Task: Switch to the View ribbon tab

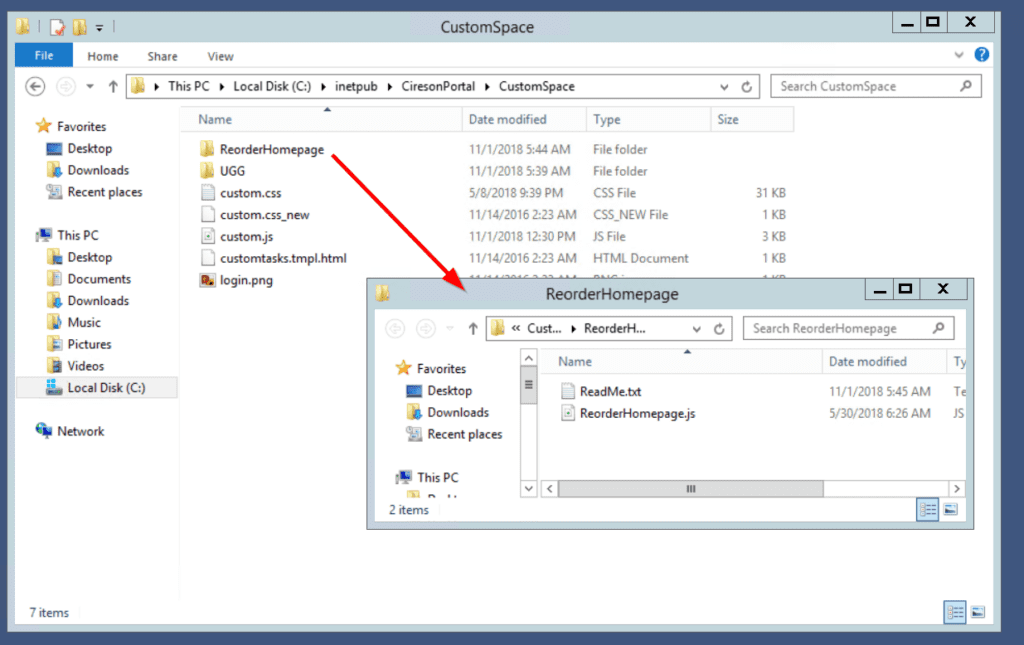Action: click(219, 56)
